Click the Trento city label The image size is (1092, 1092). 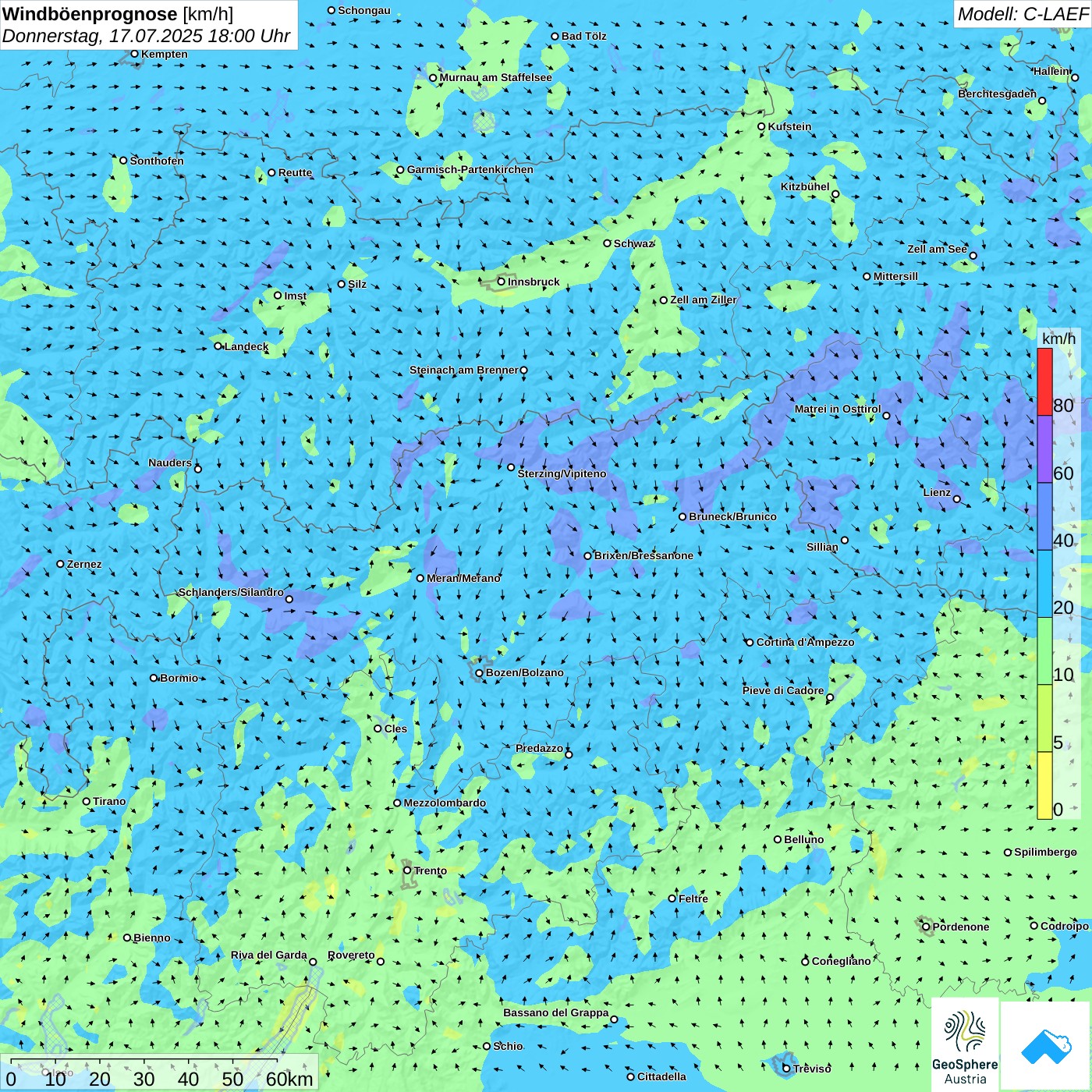click(x=431, y=870)
